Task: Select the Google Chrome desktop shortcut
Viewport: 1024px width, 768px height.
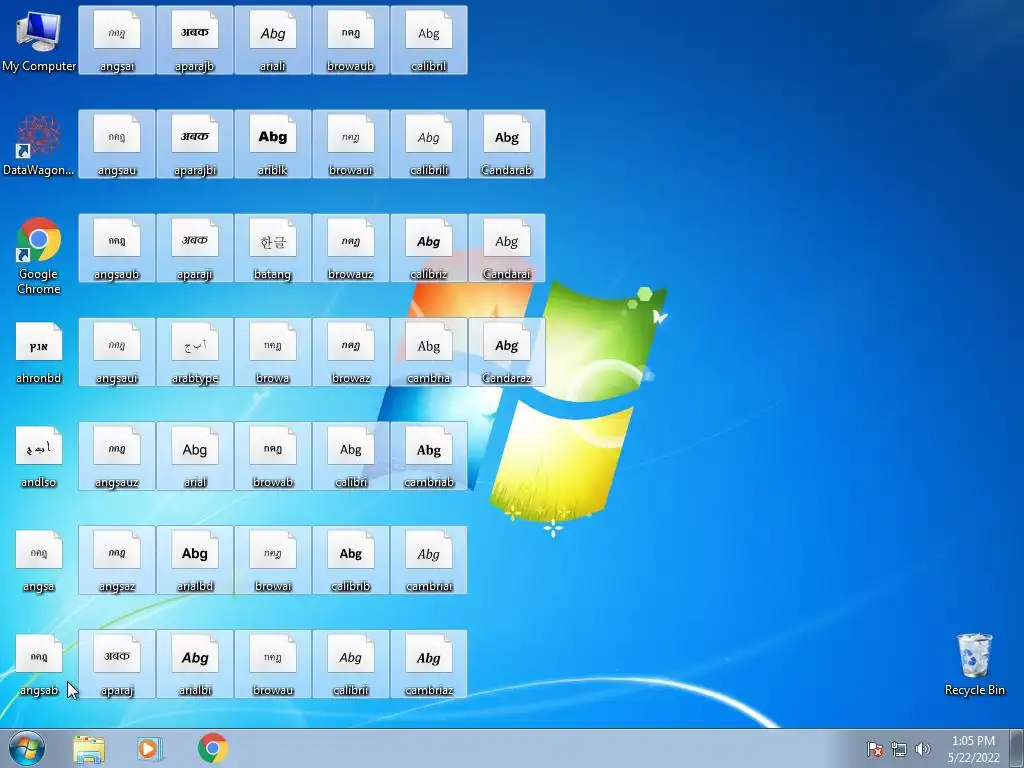Action: (x=39, y=255)
